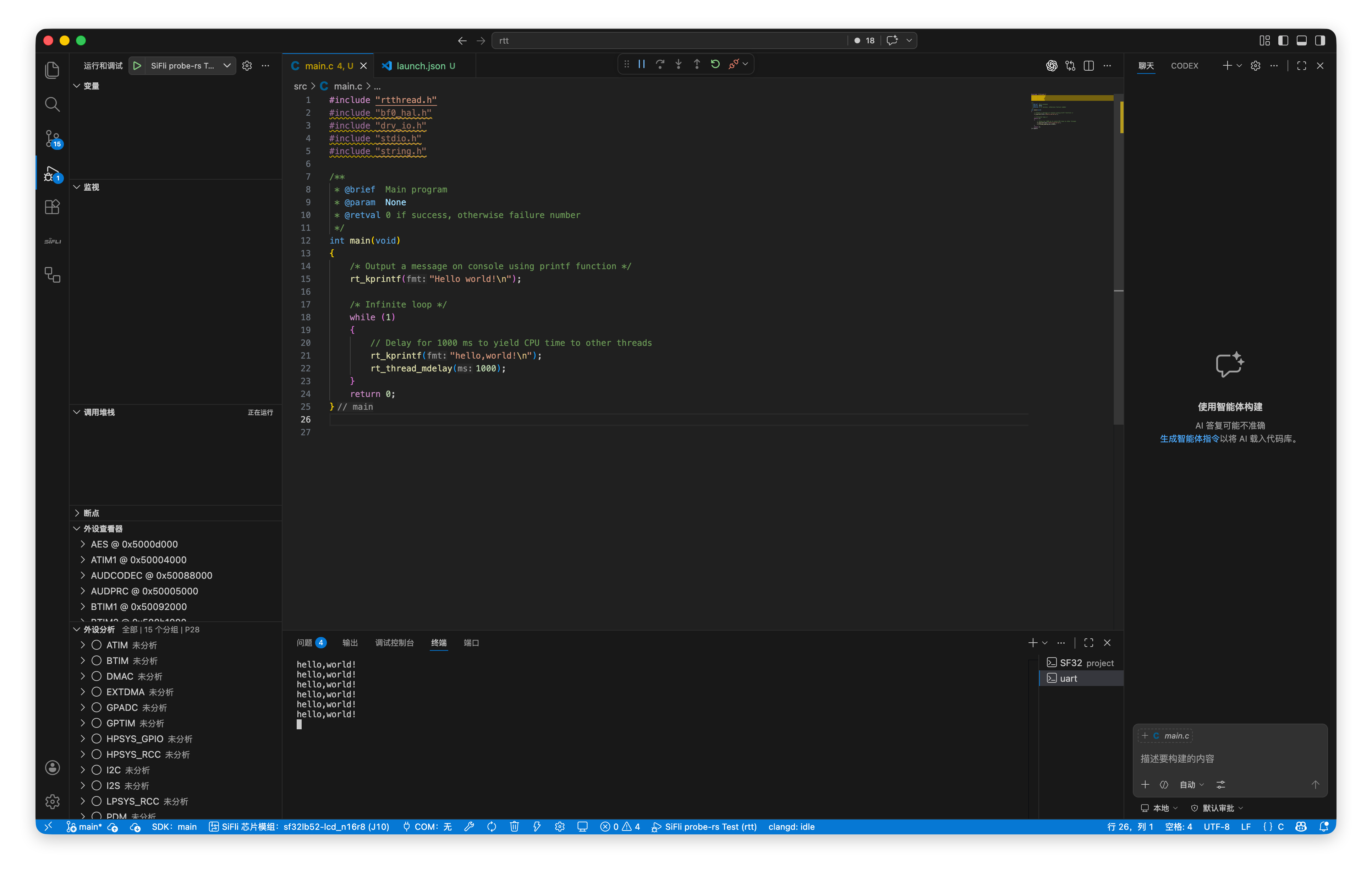Viewport: 1372px width, 877px height.
Task: Open the 调试控制台 panel tab
Action: coord(394,643)
